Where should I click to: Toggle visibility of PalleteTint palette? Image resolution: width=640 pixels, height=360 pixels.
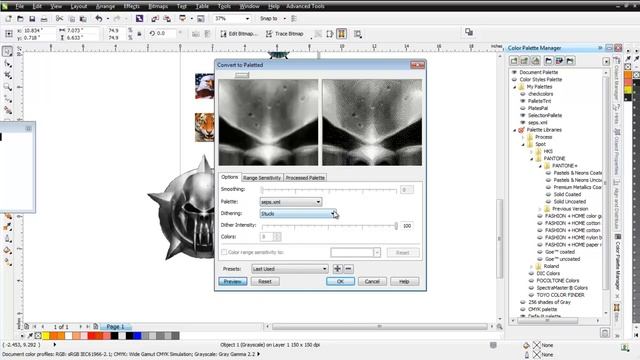point(523,101)
